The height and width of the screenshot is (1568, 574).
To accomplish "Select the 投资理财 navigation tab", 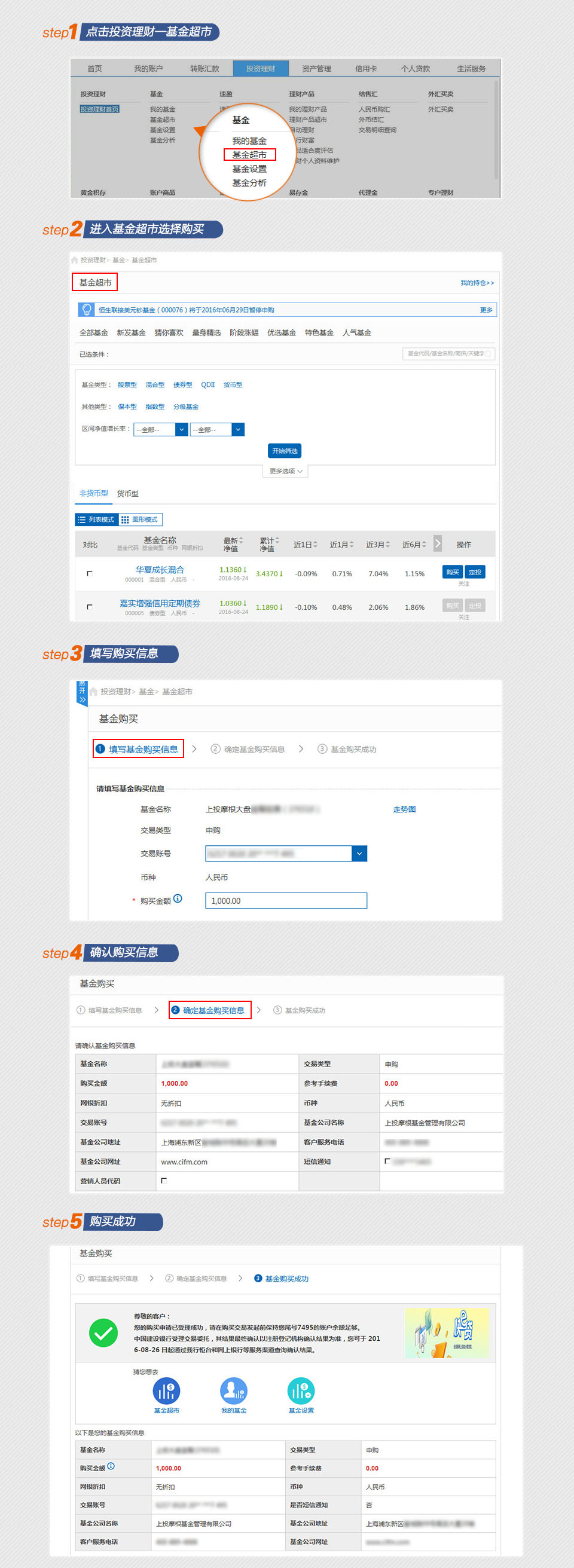I will 261,68.
